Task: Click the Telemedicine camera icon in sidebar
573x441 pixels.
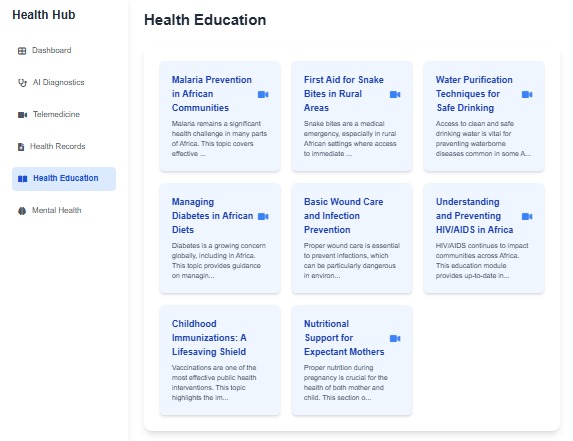Action: [x=22, y=115]
